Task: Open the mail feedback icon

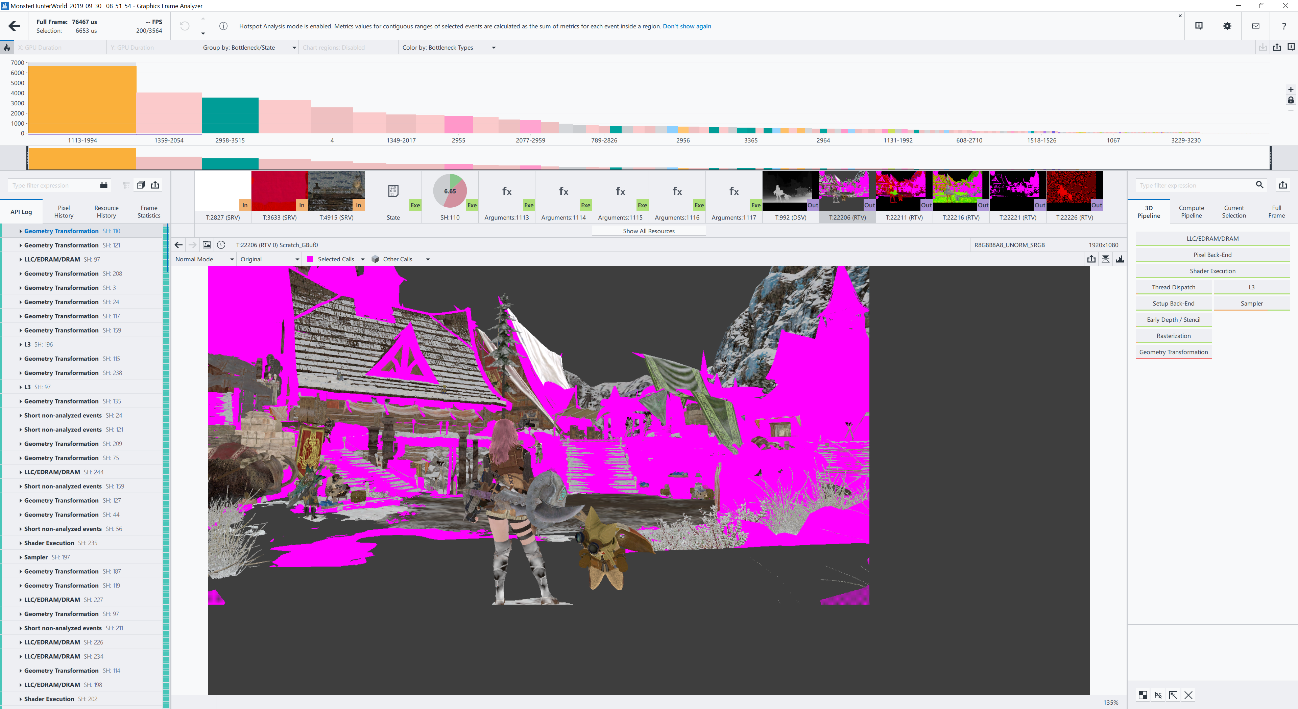Action: (1255, 26)
